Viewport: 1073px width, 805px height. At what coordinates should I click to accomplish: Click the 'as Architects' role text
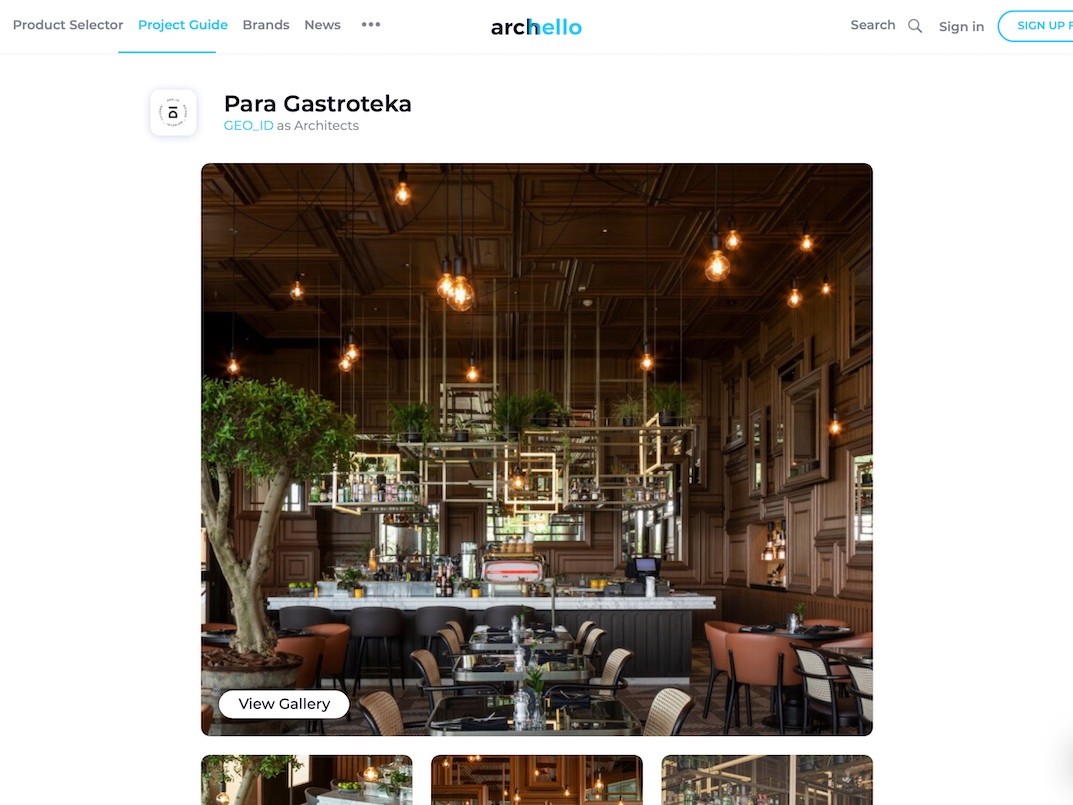[318, 125]
